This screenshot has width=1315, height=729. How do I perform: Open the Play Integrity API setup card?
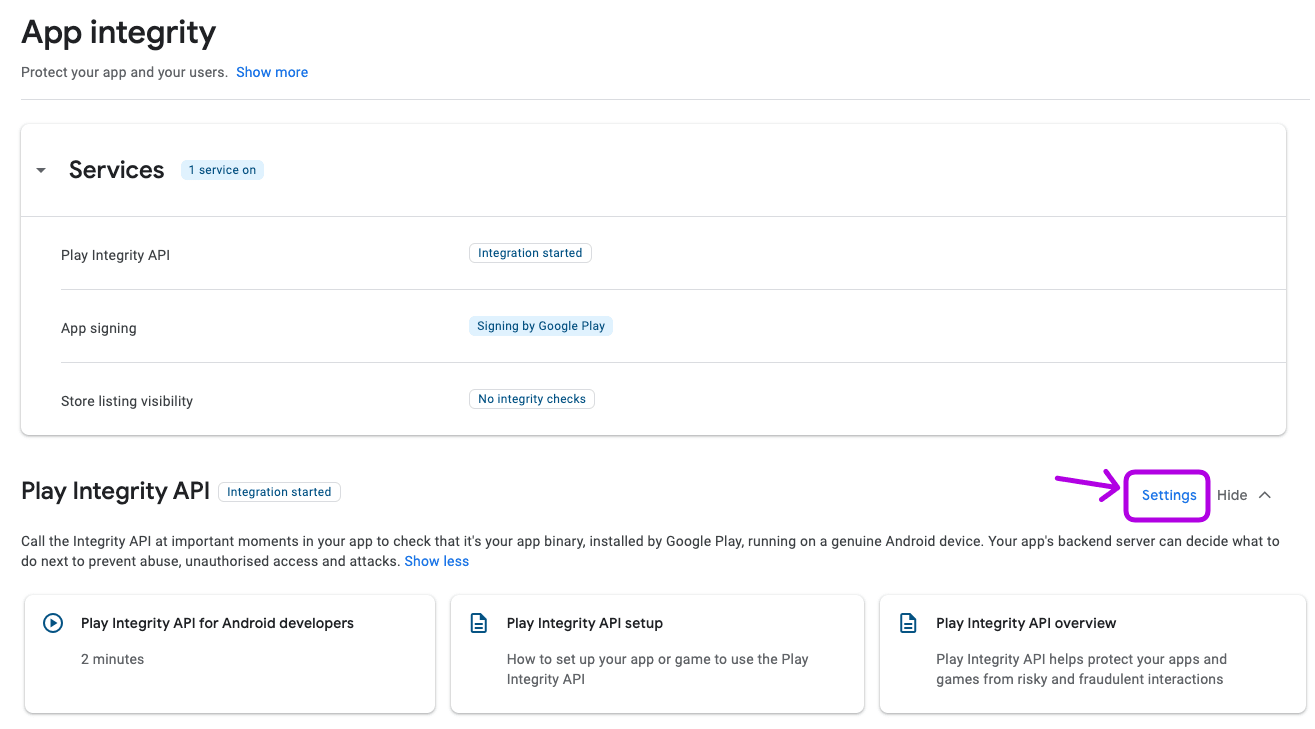tap(657, 653)
